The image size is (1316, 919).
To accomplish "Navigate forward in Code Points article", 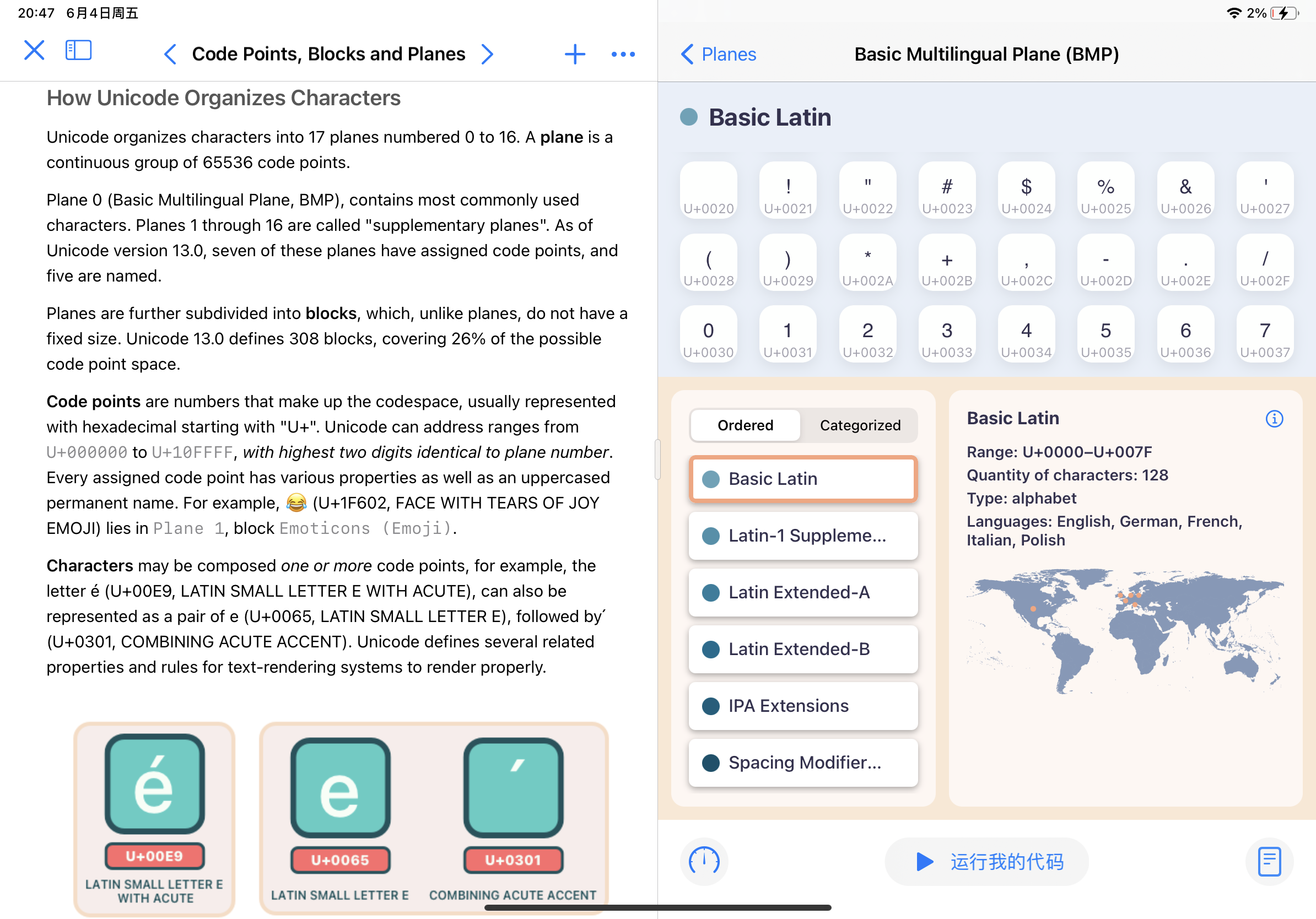I will point(490,53).
